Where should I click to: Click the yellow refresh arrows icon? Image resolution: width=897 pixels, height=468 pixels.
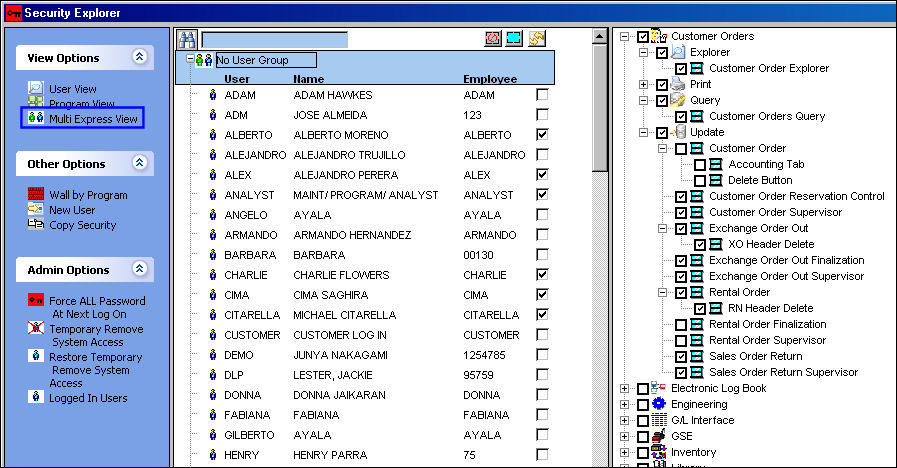[537, 38]
